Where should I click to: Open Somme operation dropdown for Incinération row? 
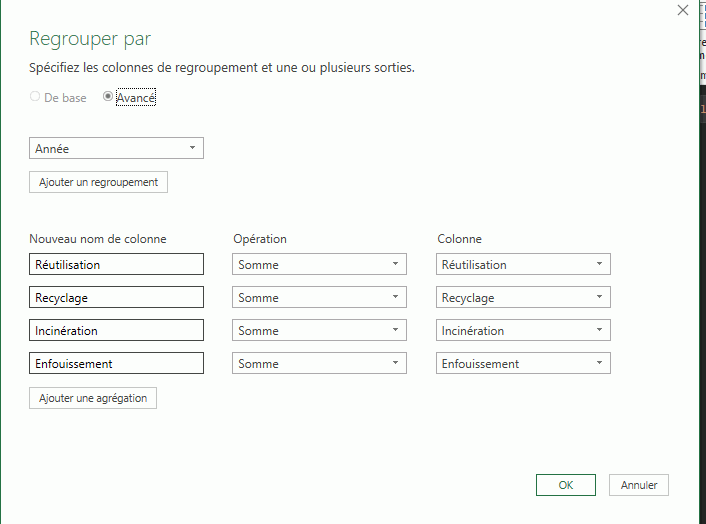(319, 331)
